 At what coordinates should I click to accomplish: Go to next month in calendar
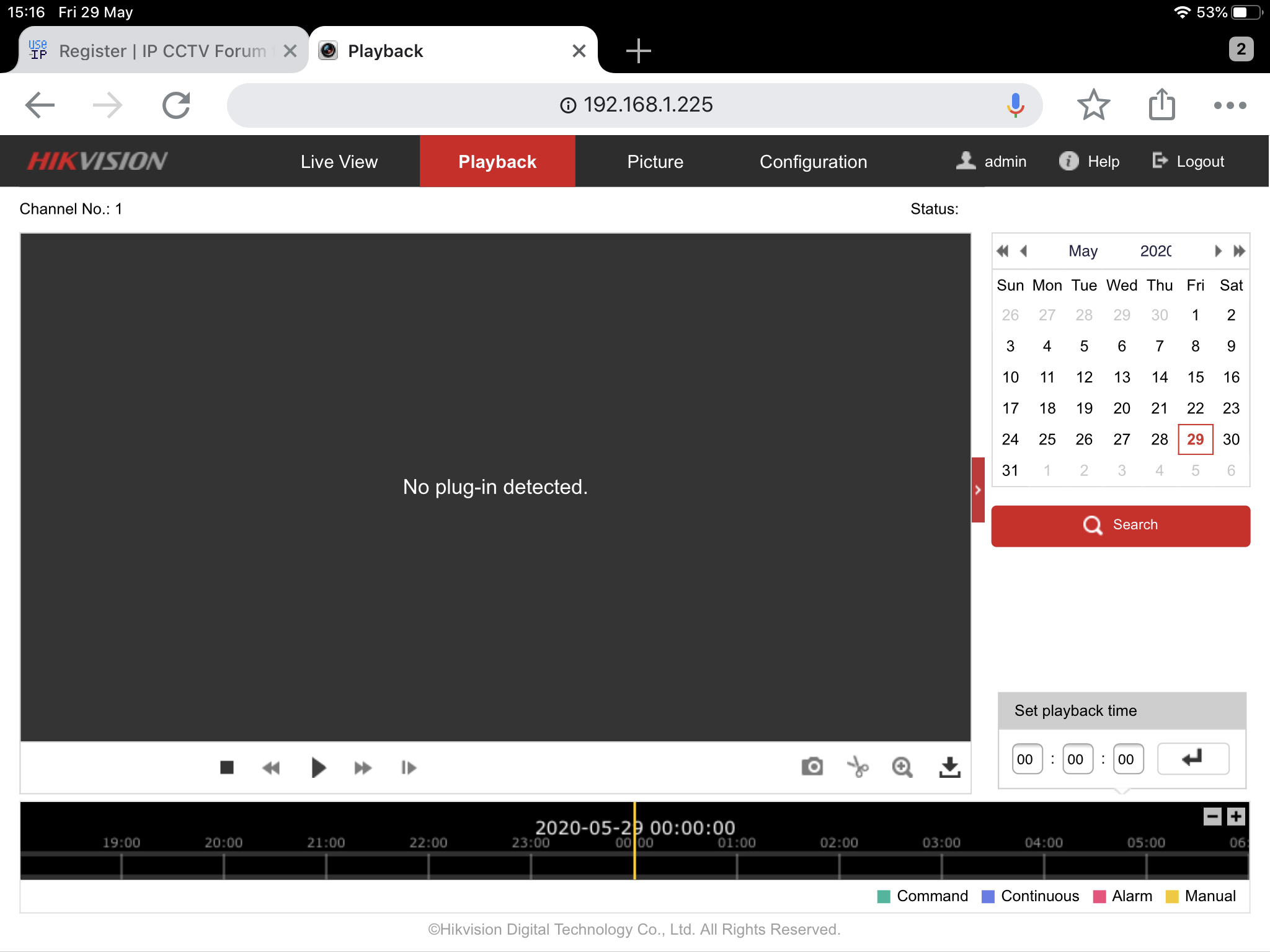tap(1218, 251)
